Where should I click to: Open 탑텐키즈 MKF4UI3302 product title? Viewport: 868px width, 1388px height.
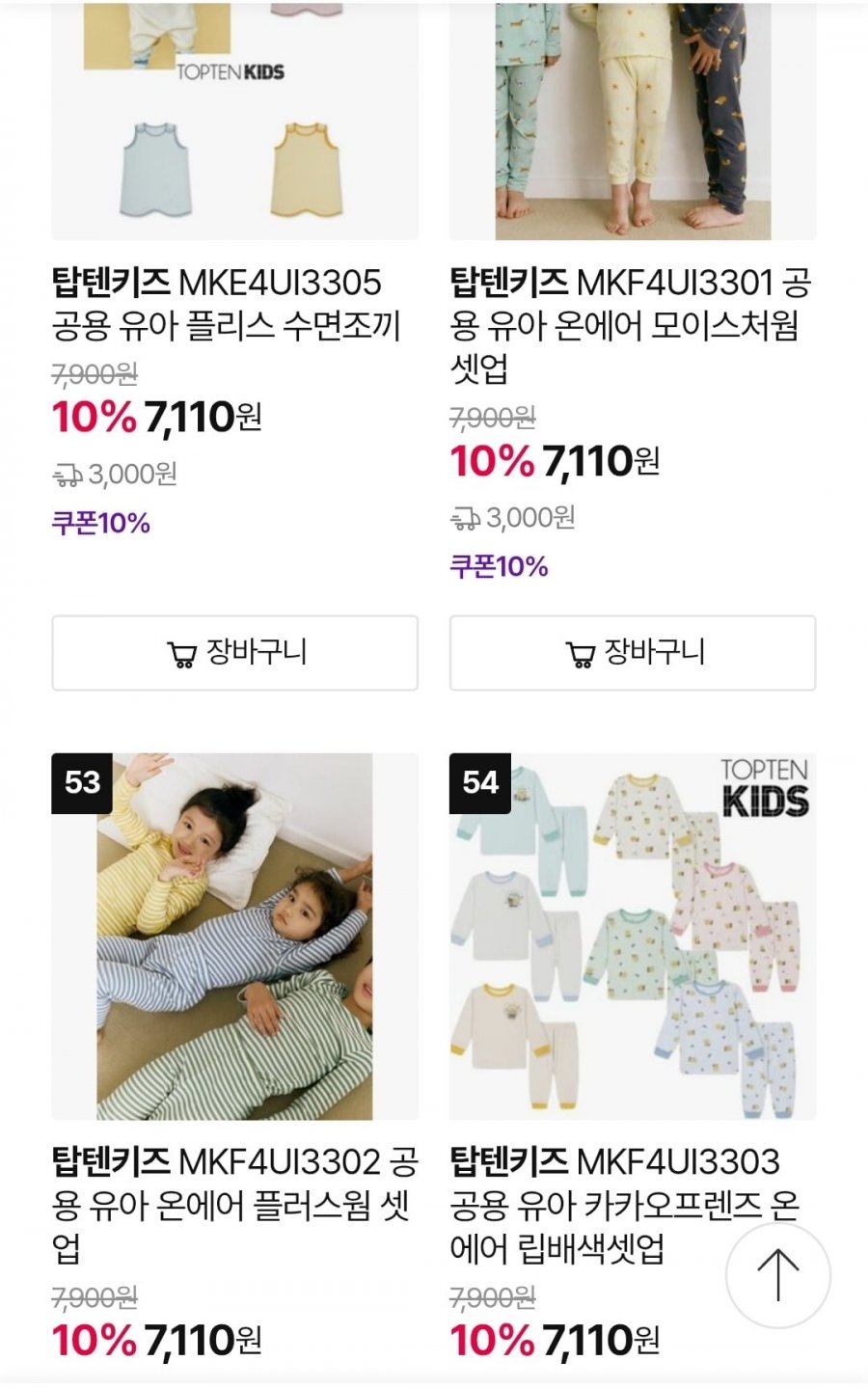[x=234, y=1204]
